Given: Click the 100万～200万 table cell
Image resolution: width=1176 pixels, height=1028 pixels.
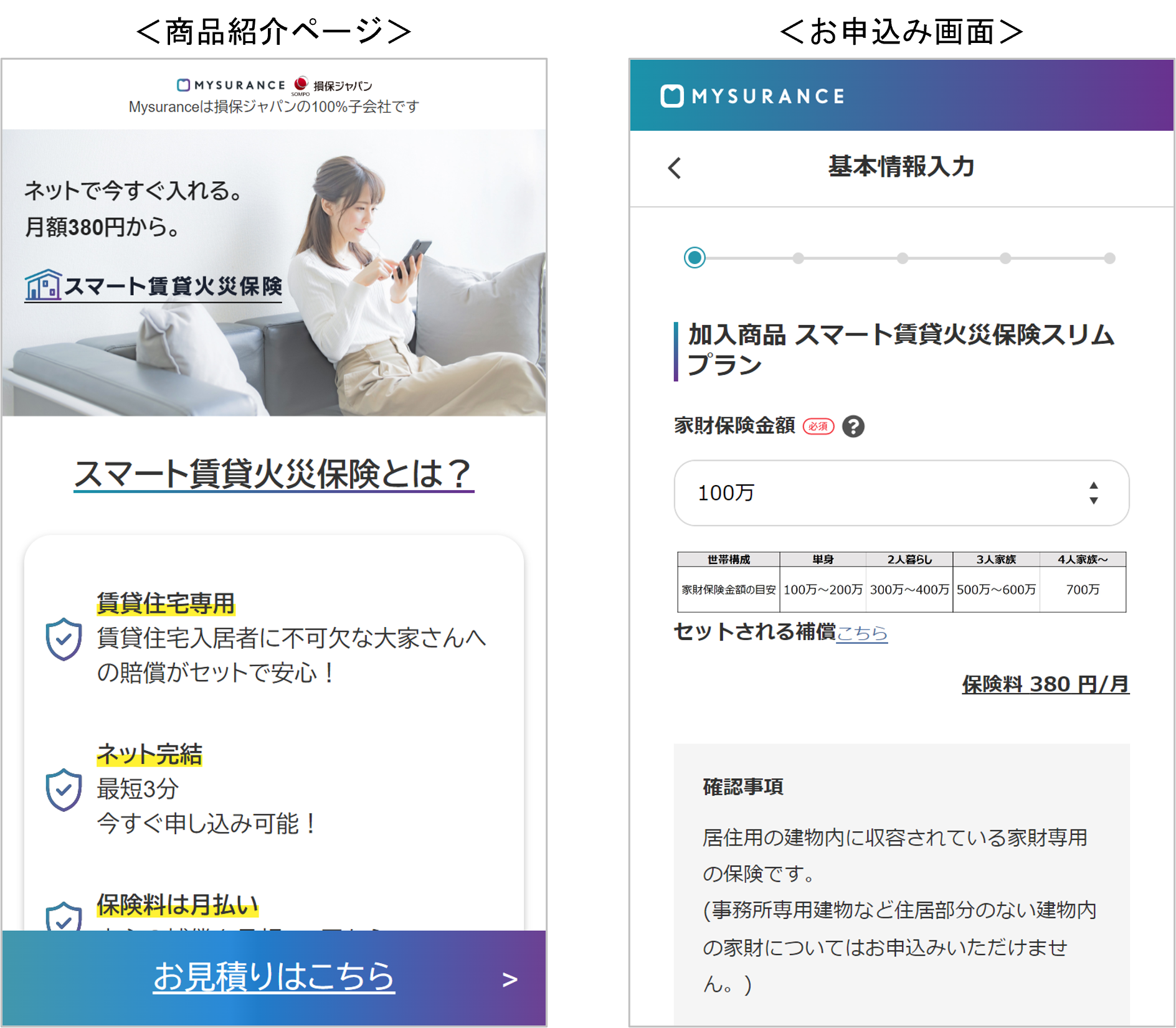Looking at the screenshot, I should pos(823,590).
